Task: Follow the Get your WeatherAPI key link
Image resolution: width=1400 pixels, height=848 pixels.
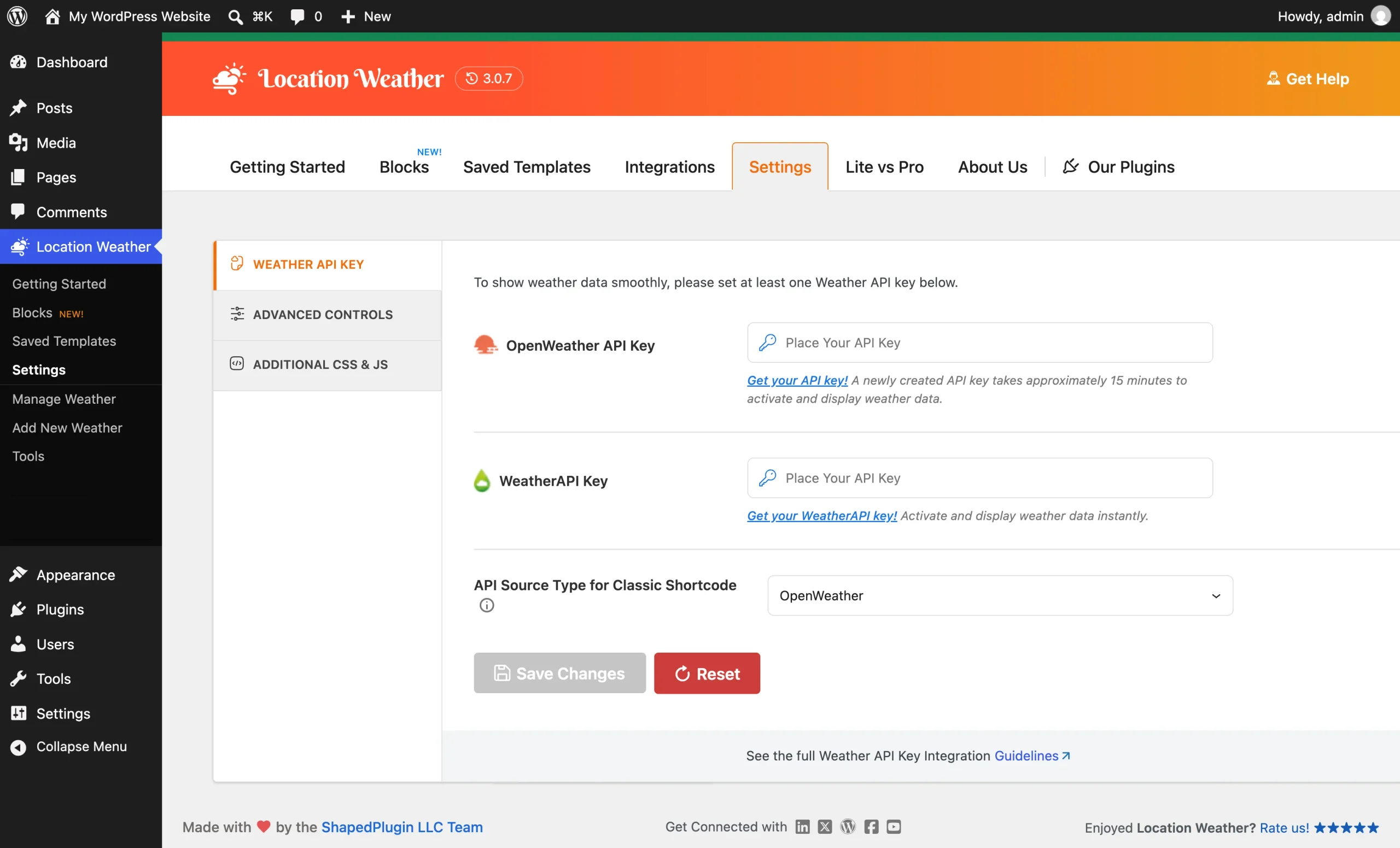Action: pyautogui.click(x=821, y=515)
